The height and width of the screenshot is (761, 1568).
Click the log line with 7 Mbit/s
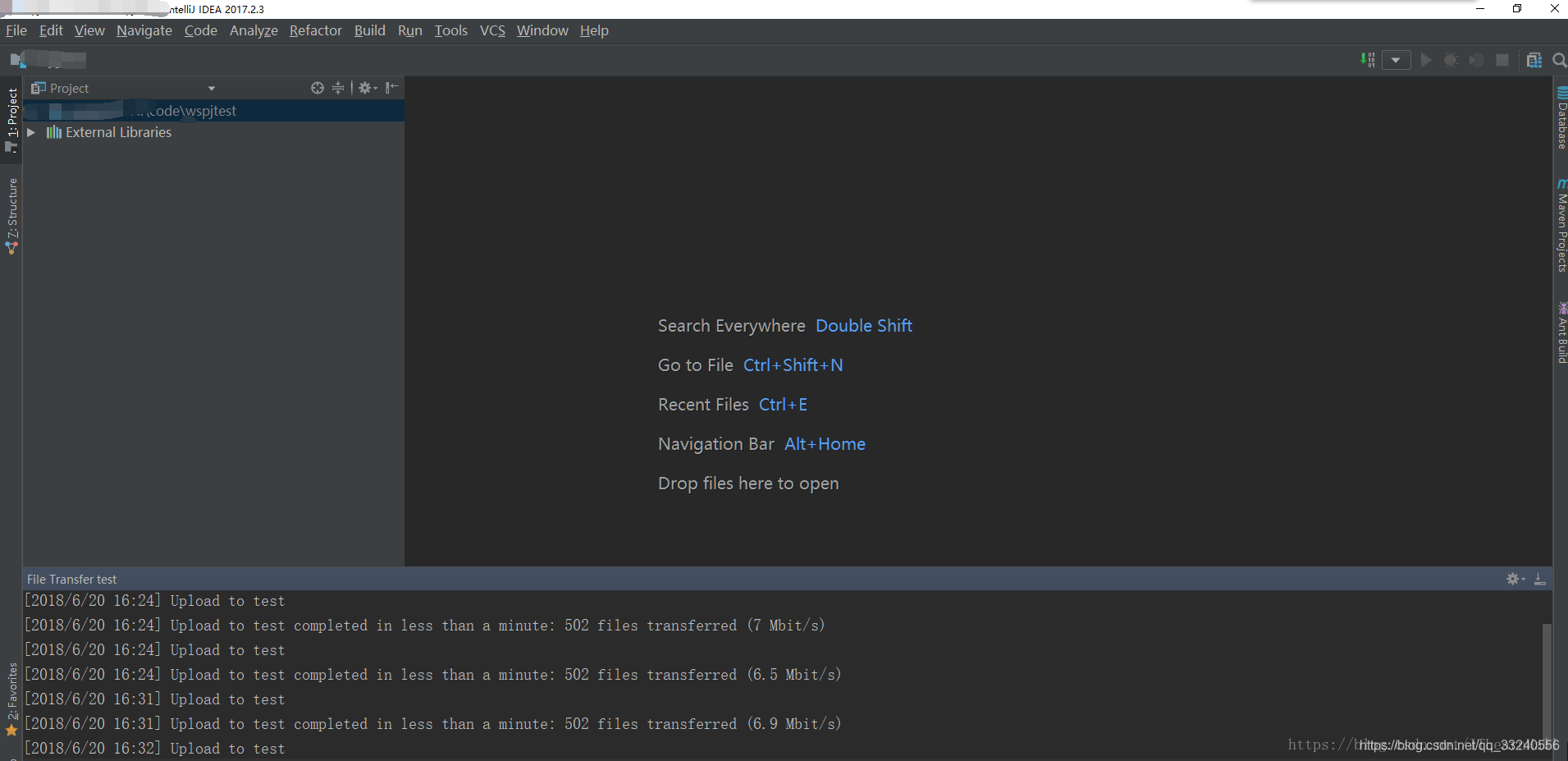(x=424, y=626)
